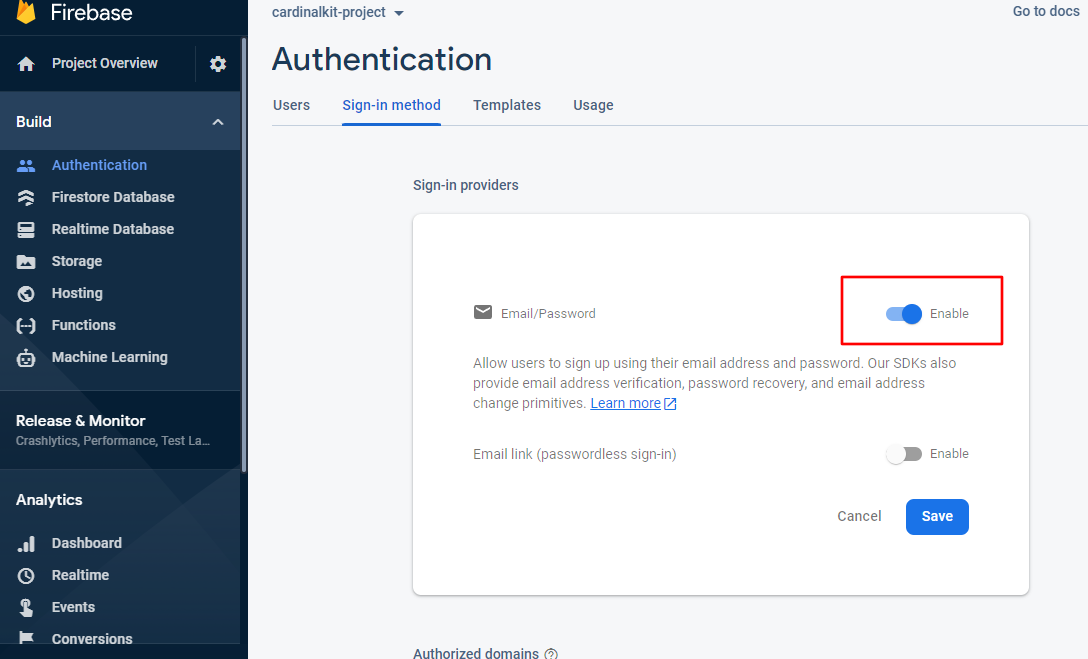Image resolution: width=1088 pixels, height=659 pixels.
Task: Open Realtime Database from sidebar
Action: click(111, 228)
